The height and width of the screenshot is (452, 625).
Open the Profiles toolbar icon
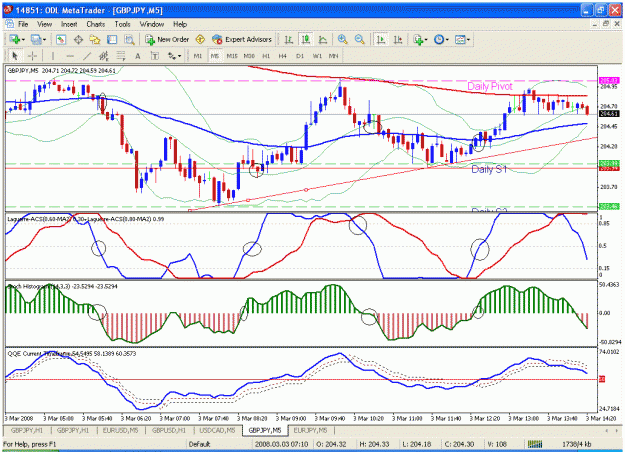(x=36, y=39)
